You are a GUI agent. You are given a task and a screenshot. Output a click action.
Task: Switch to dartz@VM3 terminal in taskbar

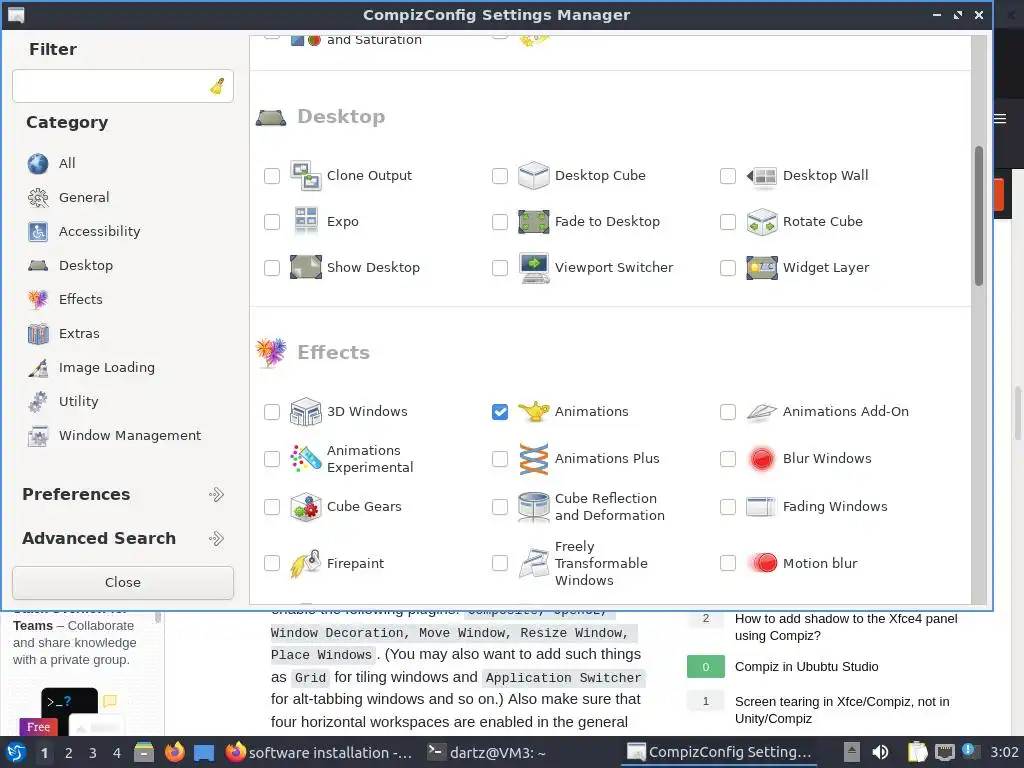(x=487, y=752)
